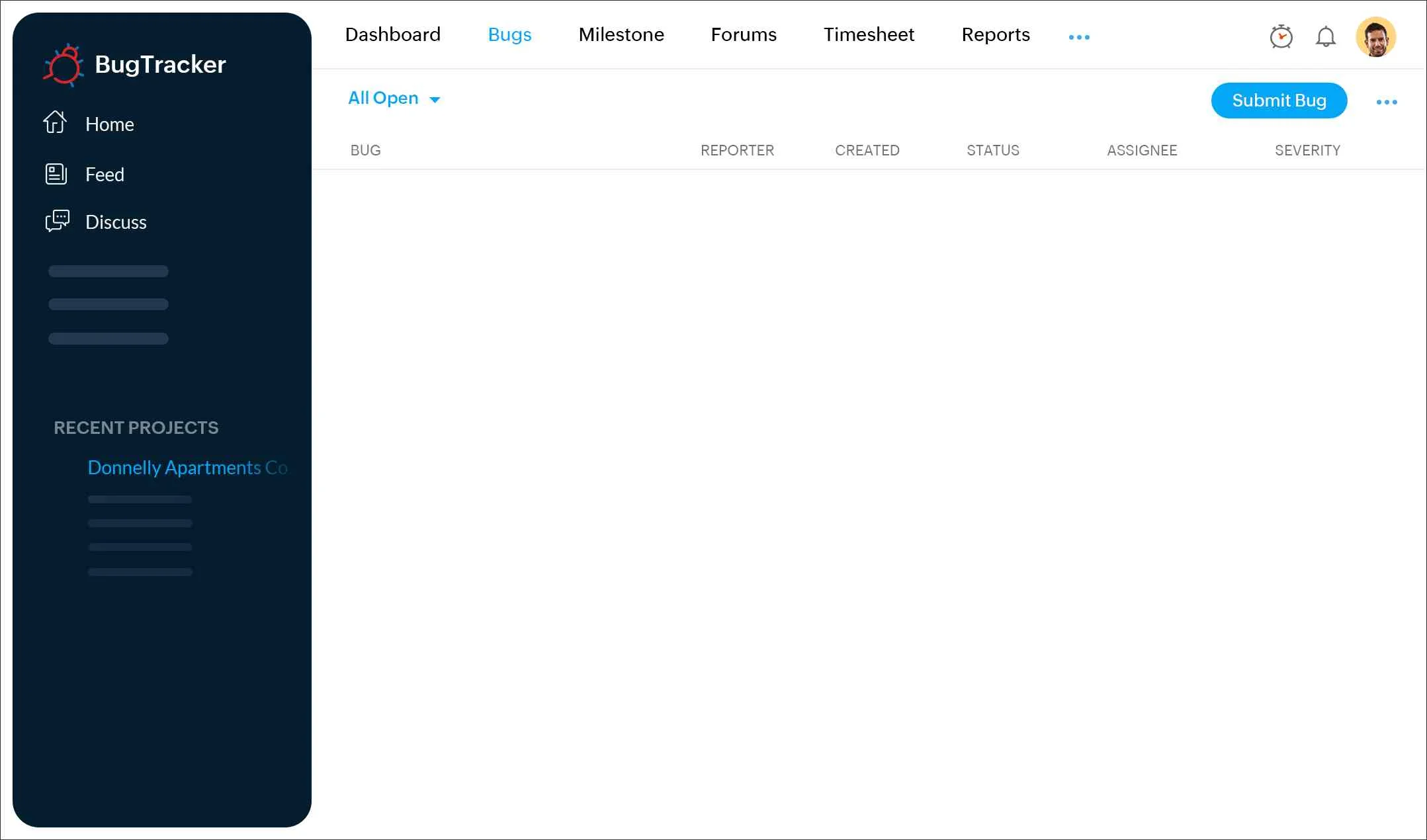Click the REPORTER column header

[x=737, y=150]
